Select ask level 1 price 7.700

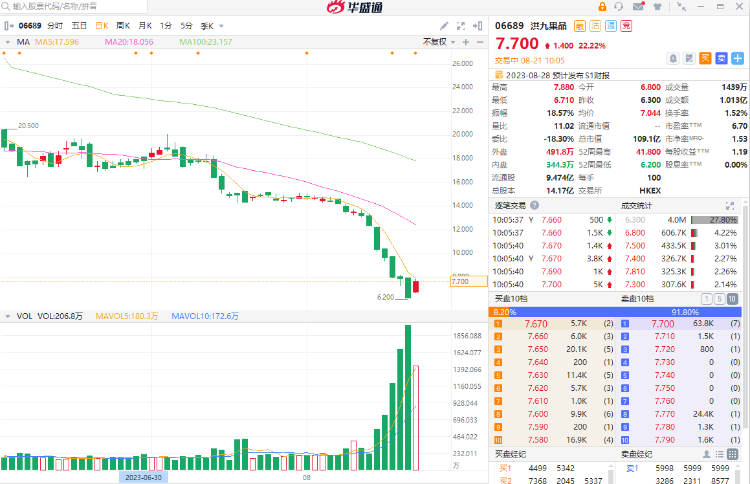point(663,324)
